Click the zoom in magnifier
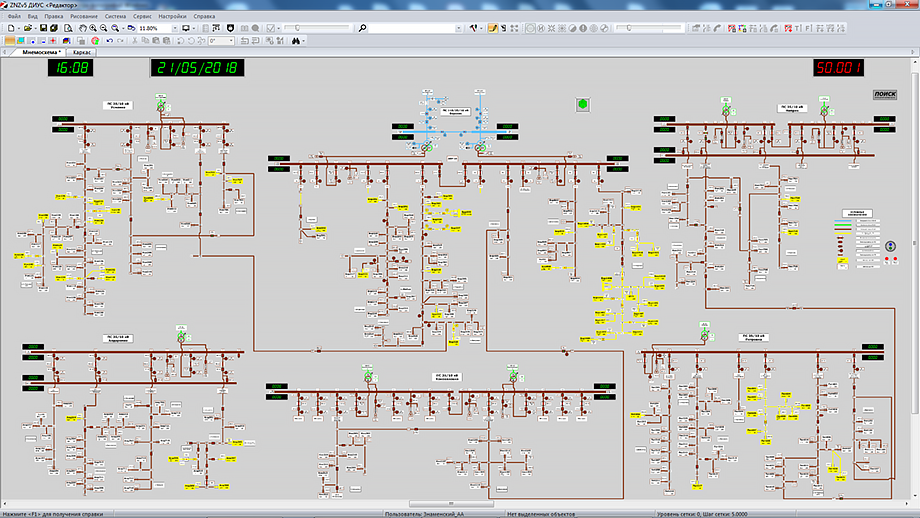 click(x=93, y=28)
